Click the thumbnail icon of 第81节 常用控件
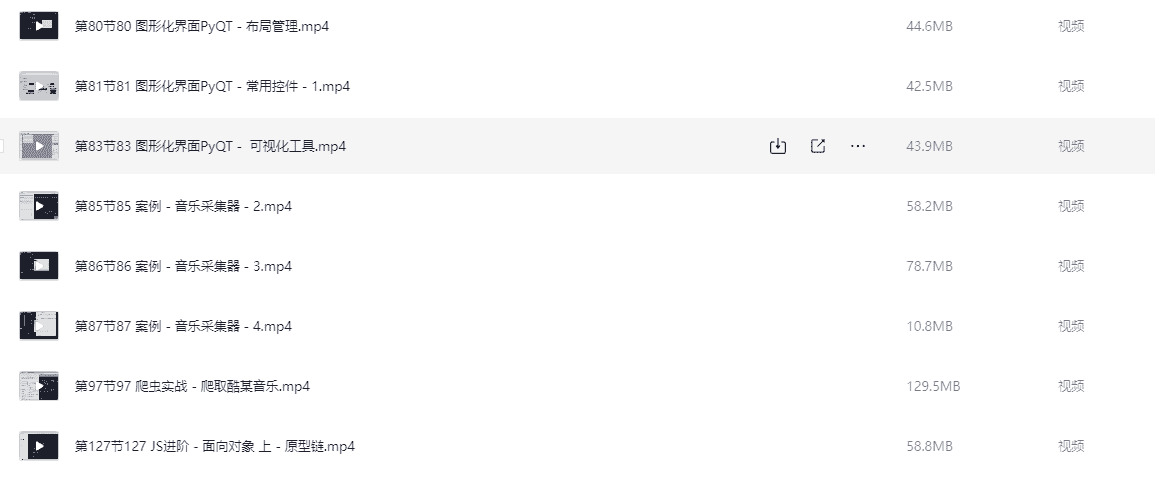Image resolution: width=1155 pixels, height=480 pixels. point(39,86)
